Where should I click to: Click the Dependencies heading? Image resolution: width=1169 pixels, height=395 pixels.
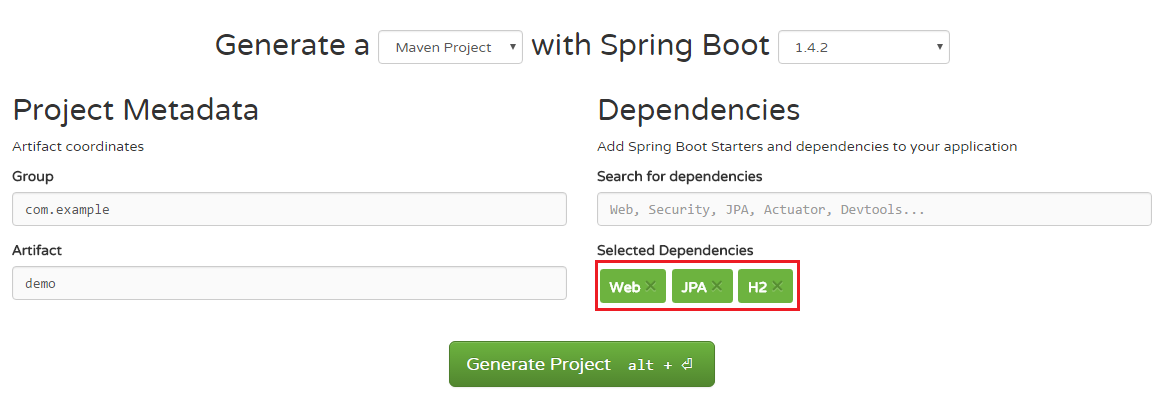699,110
